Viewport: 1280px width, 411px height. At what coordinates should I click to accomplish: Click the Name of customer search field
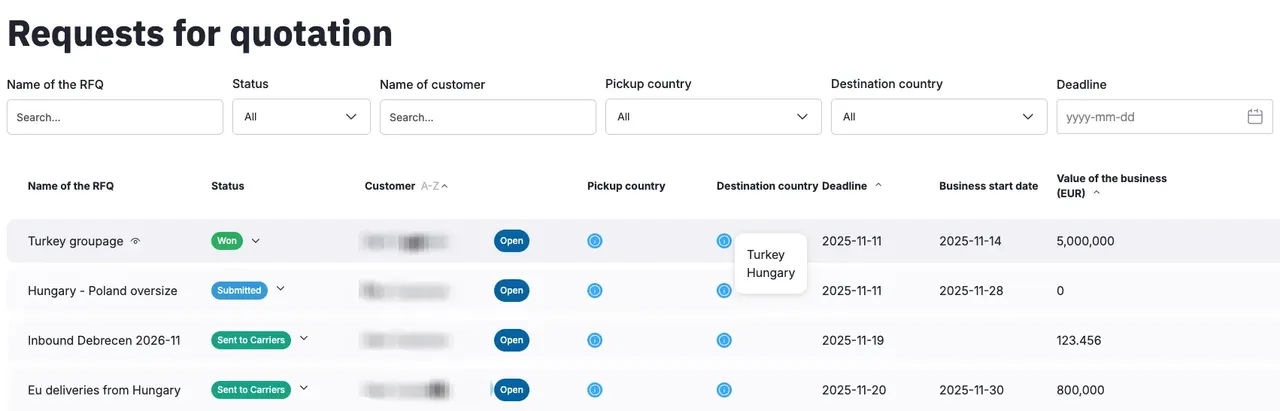pyautogui.click(x=488, y=117)
